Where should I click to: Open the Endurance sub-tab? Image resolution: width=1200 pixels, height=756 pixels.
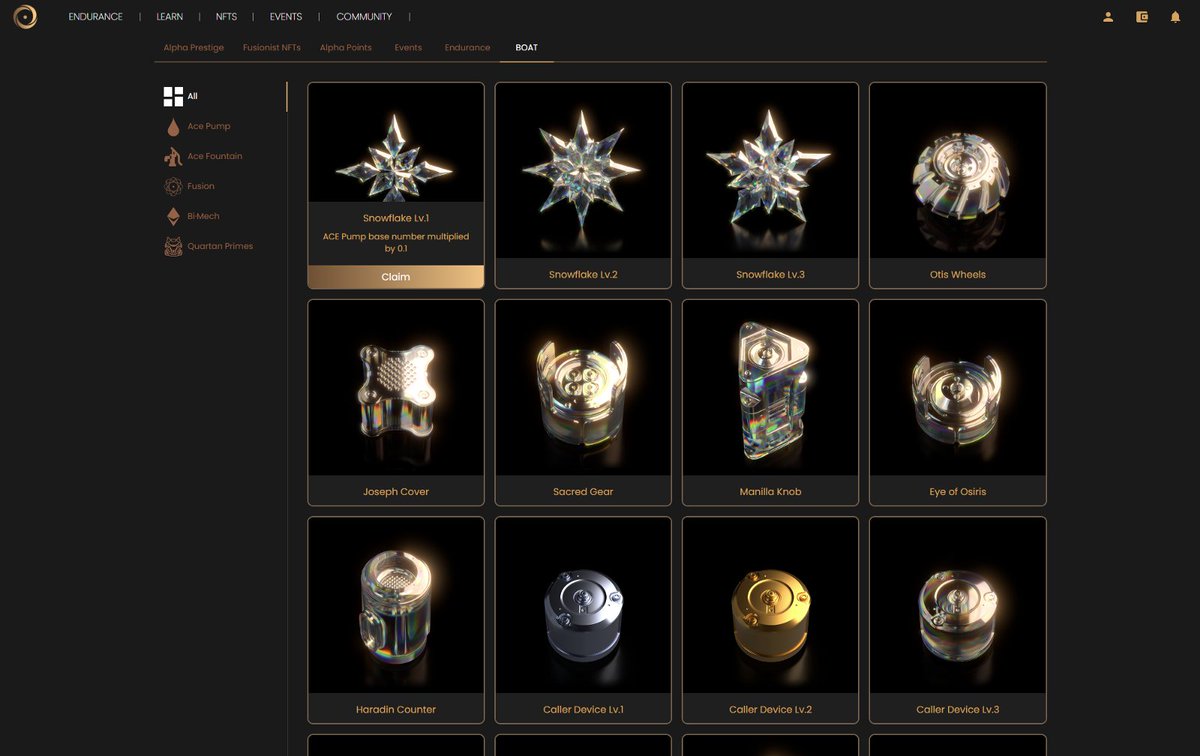[467, 47]
